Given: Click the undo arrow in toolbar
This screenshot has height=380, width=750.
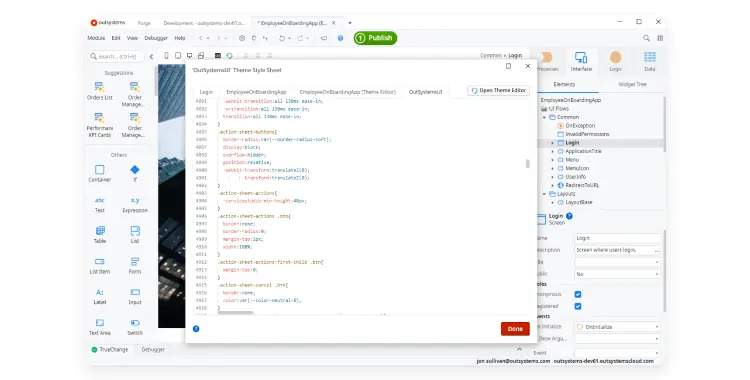Looking at the screenshot, I should (282, 38).
